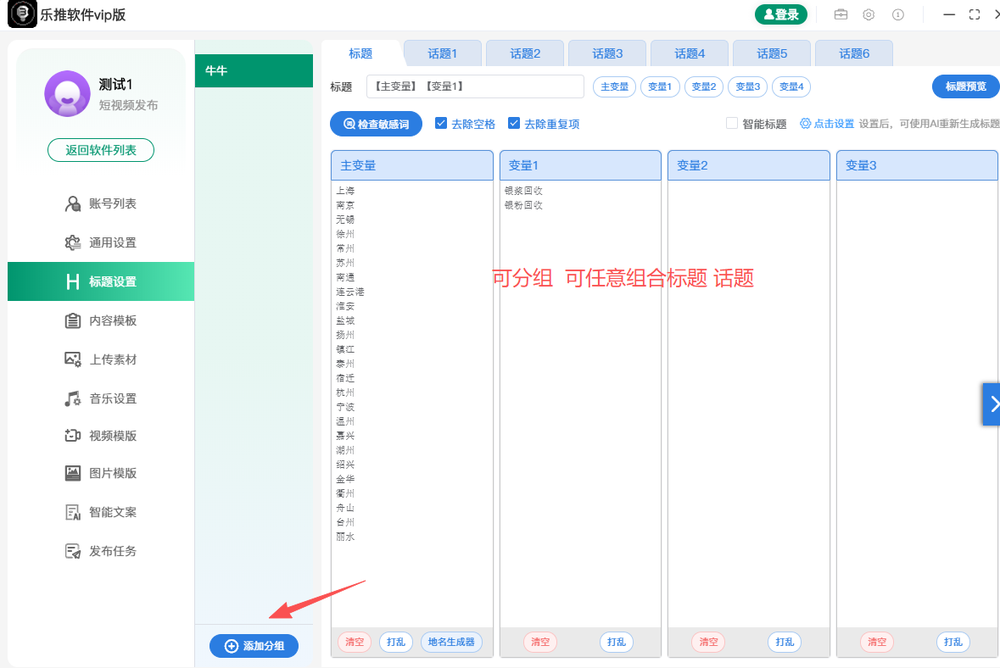Image resolution: width=1000 pixels, height=668 pixels.
Task: Disable the 去除空格 checkbox
Action: tap(440, 123)
